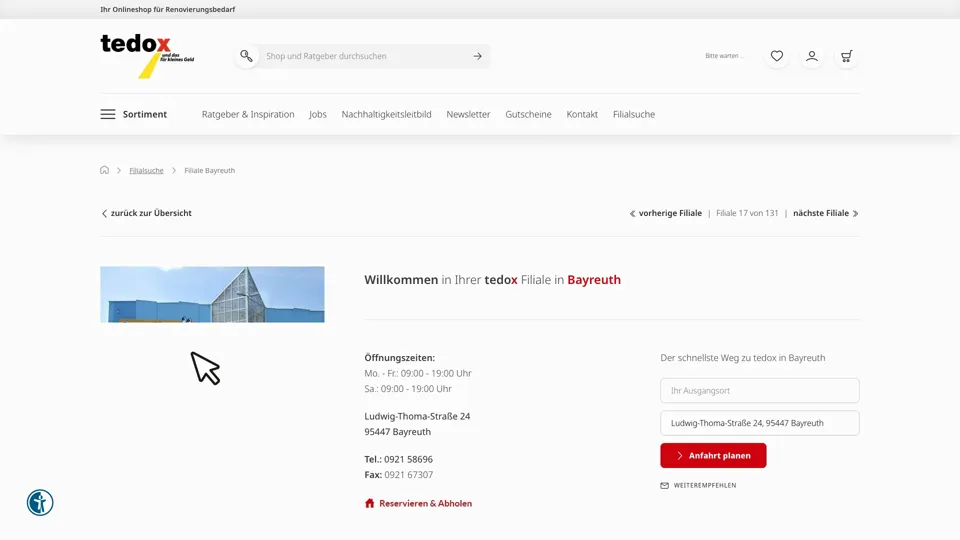The image size is (960, 540).
Task: Click the Anfahrt planen button
Action: [713, 456]
